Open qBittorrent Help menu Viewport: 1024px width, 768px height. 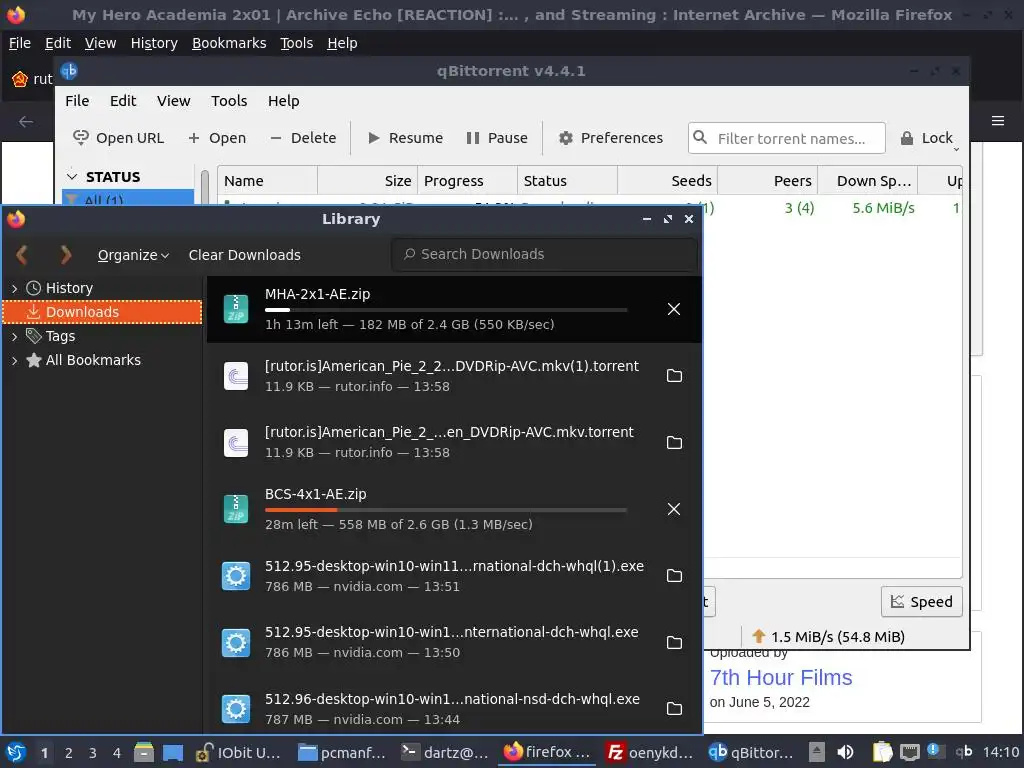(x=283, y=101)
